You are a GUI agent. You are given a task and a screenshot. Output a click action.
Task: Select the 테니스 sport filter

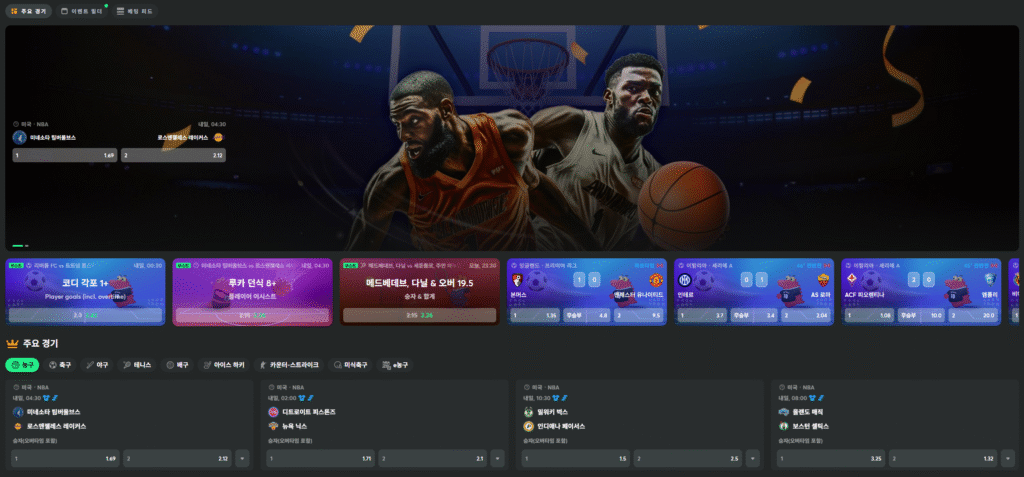click(x=136, y=365)
